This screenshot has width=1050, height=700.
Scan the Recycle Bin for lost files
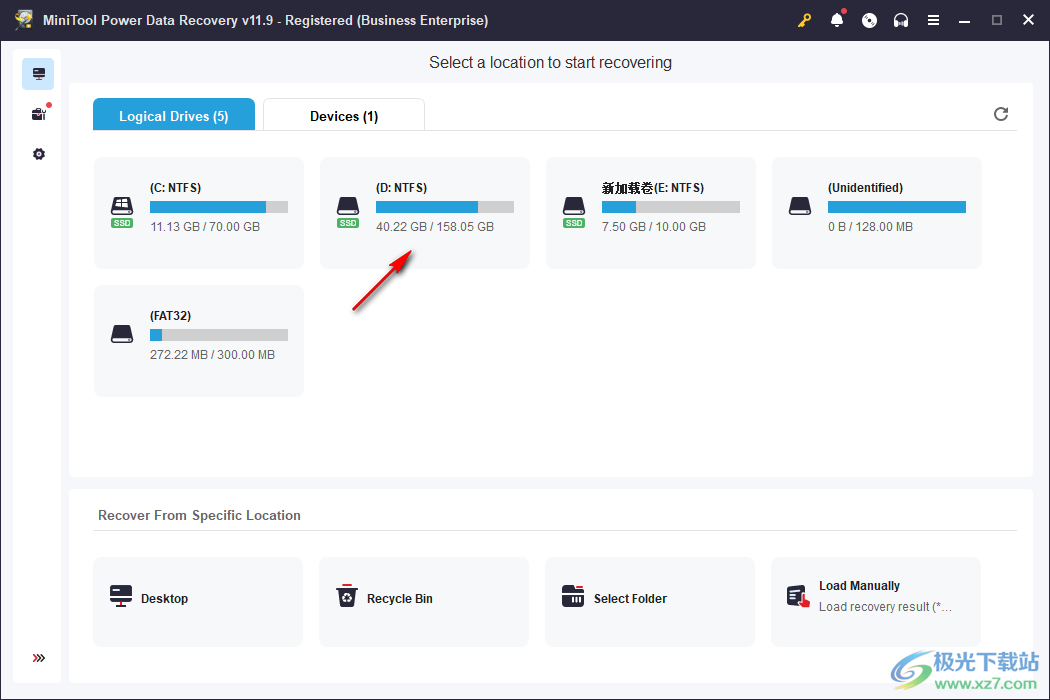coord(423,601)
